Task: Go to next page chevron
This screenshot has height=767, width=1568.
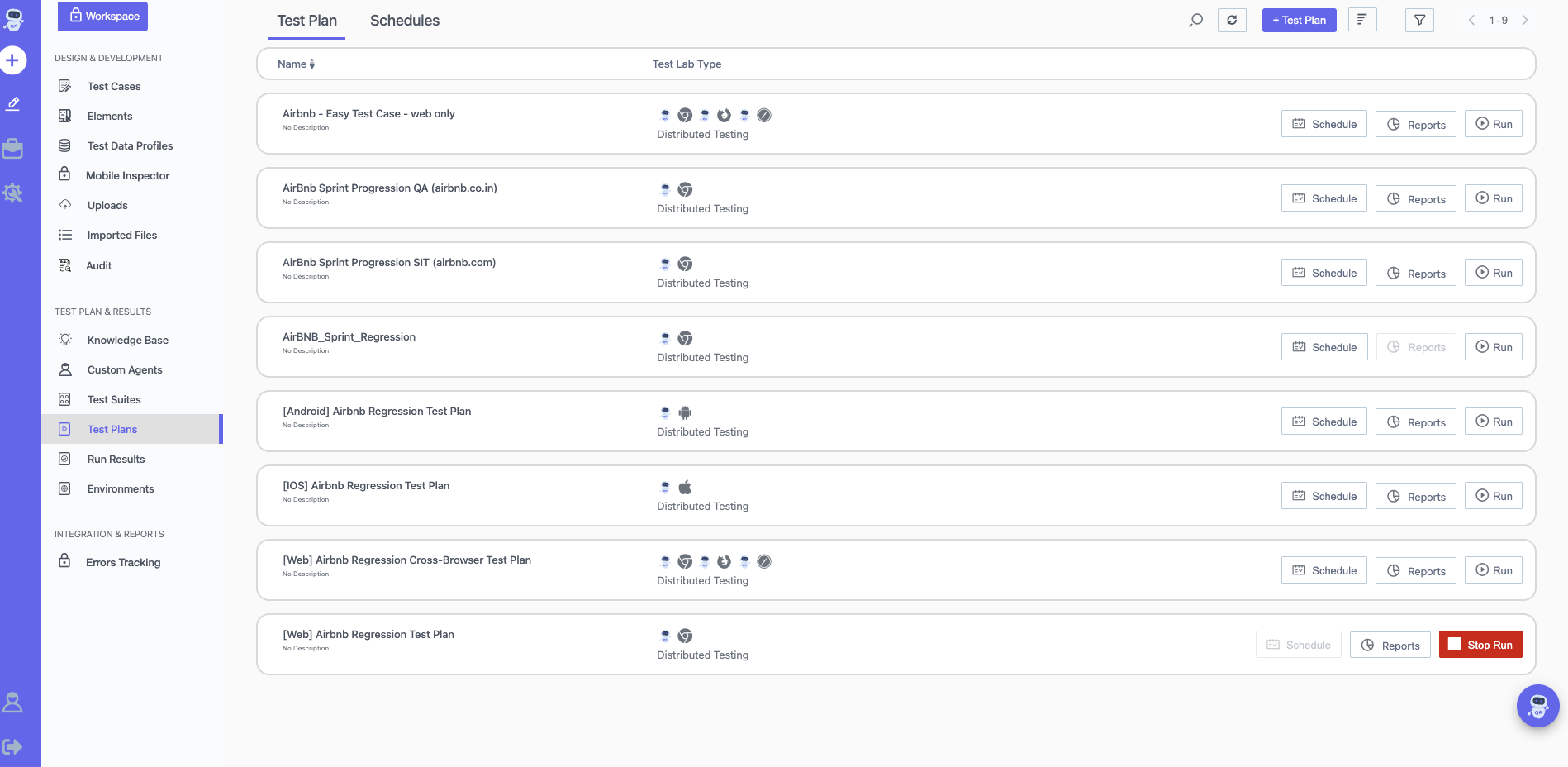Action: point(1525,21)
